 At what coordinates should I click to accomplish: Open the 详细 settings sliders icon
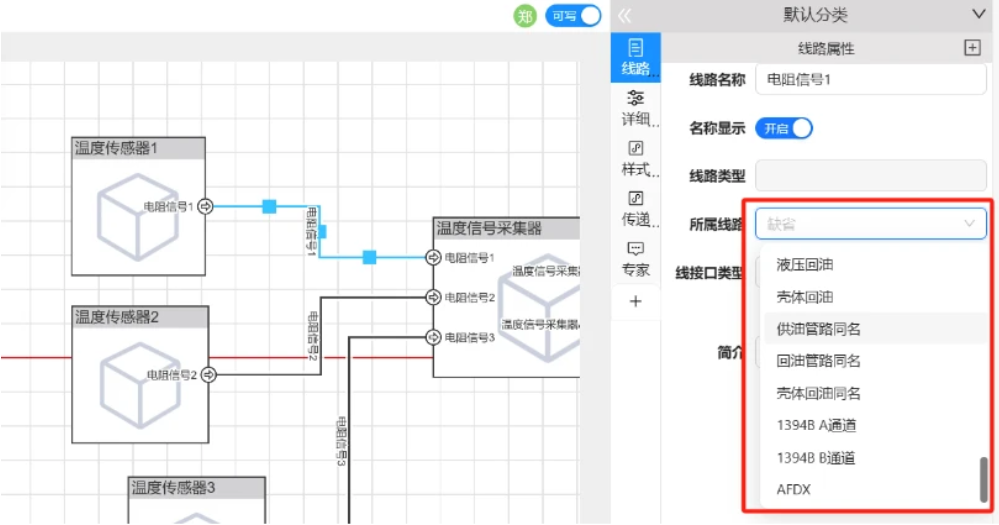point(635,97)
